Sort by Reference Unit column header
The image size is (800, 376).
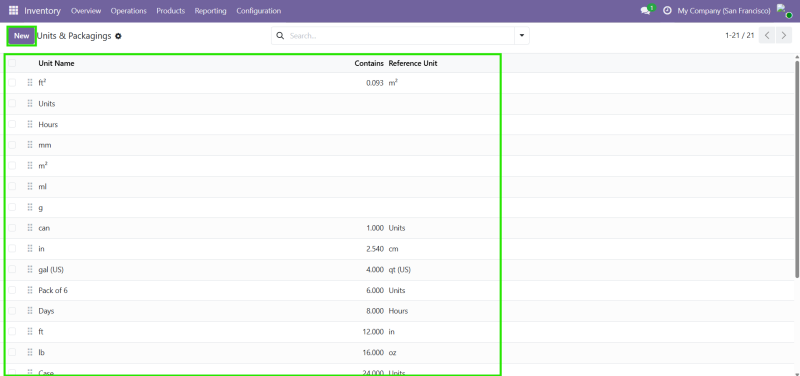tap(413, 63)
